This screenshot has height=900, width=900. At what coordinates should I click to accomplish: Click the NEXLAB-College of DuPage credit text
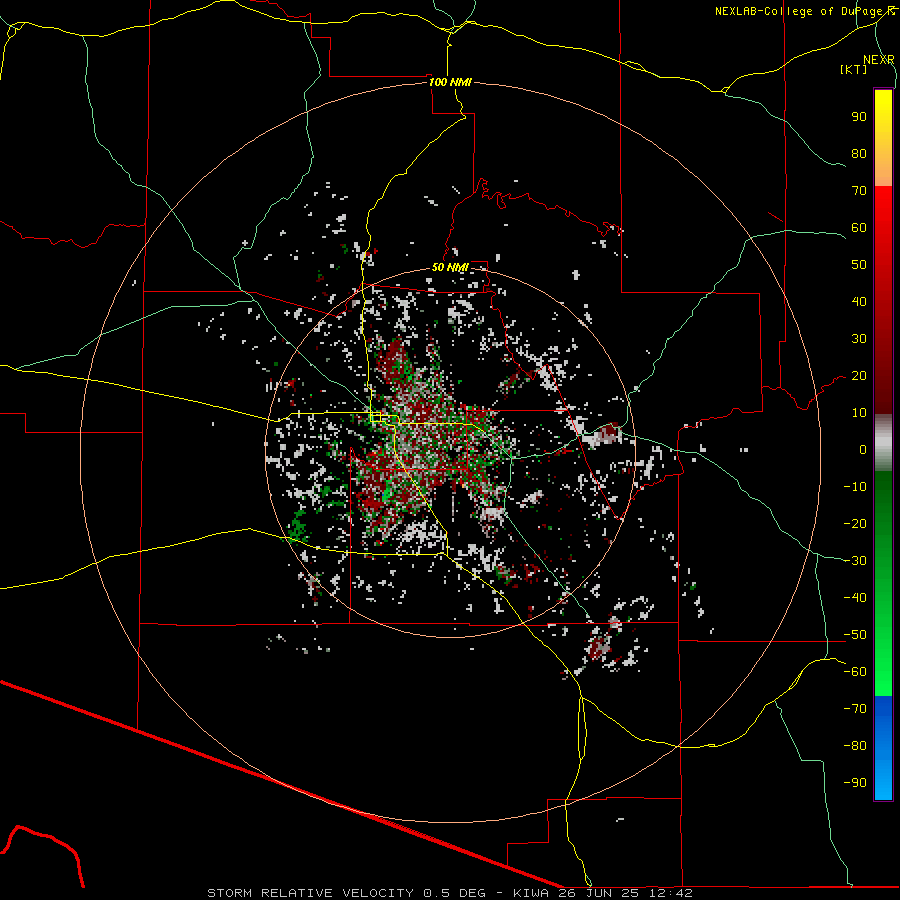(804, 11)
